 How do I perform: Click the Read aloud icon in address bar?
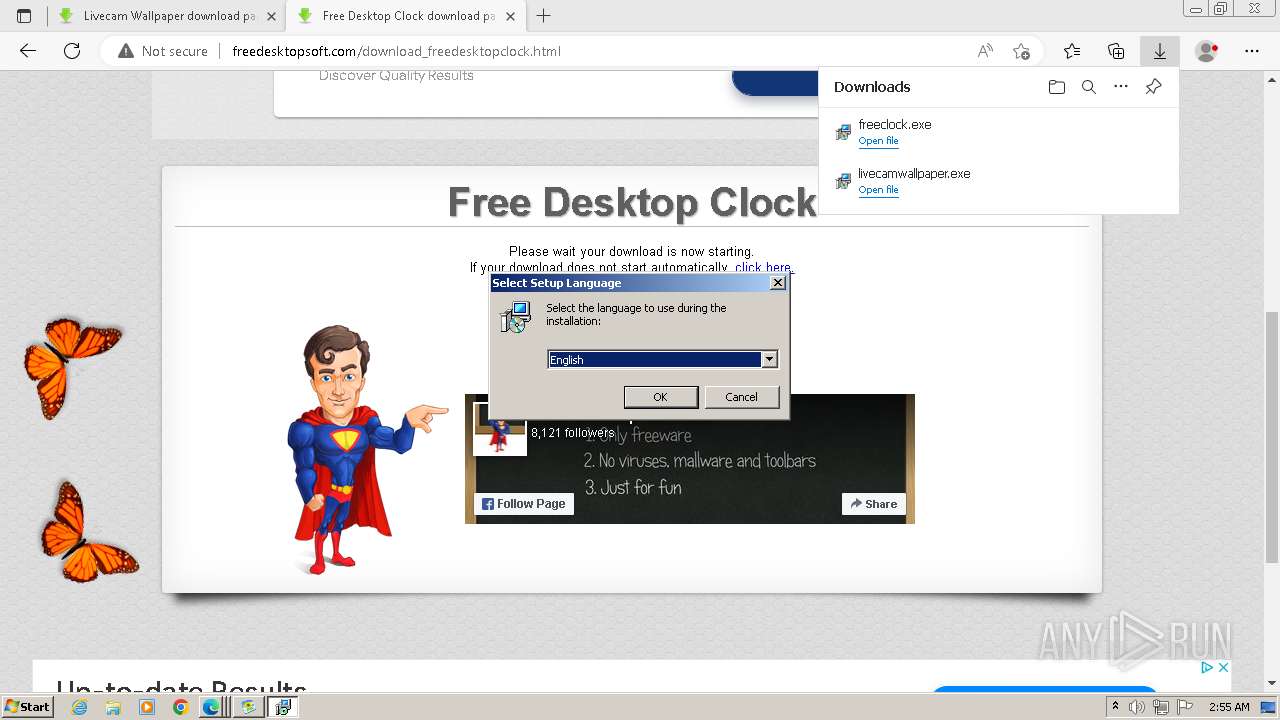985,51
